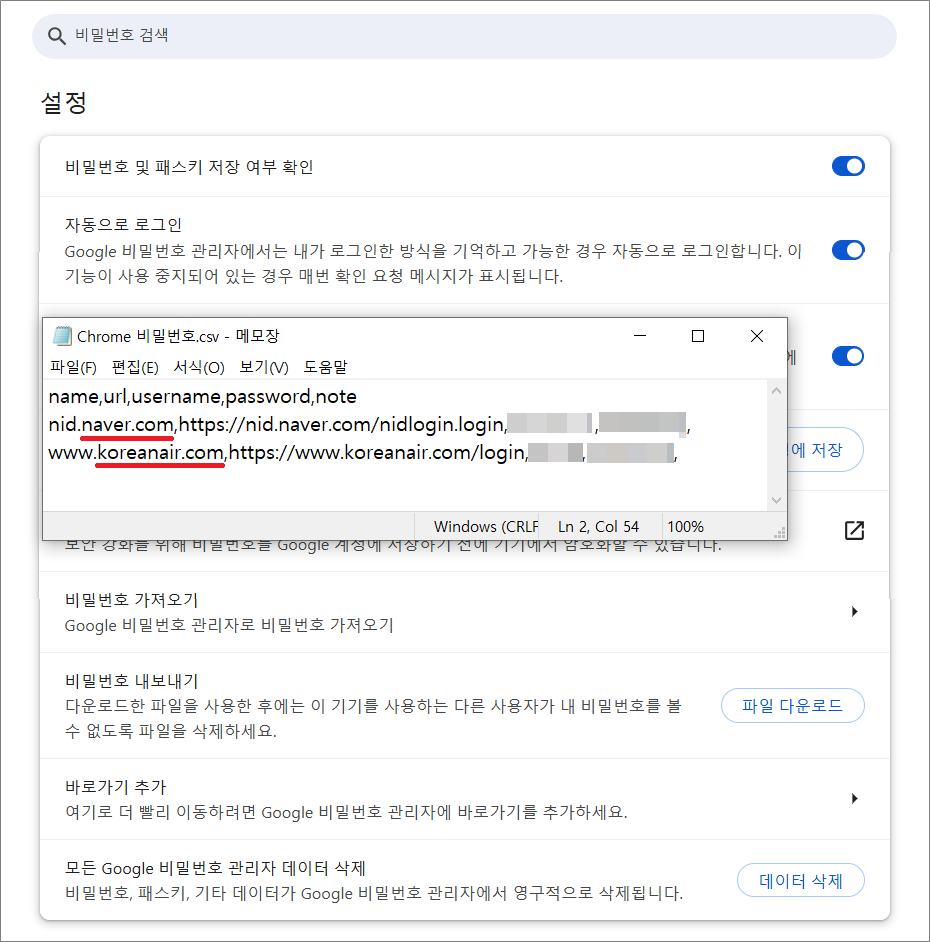Screen dimensions: 930x942
Task: Click the Notepad app icon in the title bar
Action: (62, 336)
